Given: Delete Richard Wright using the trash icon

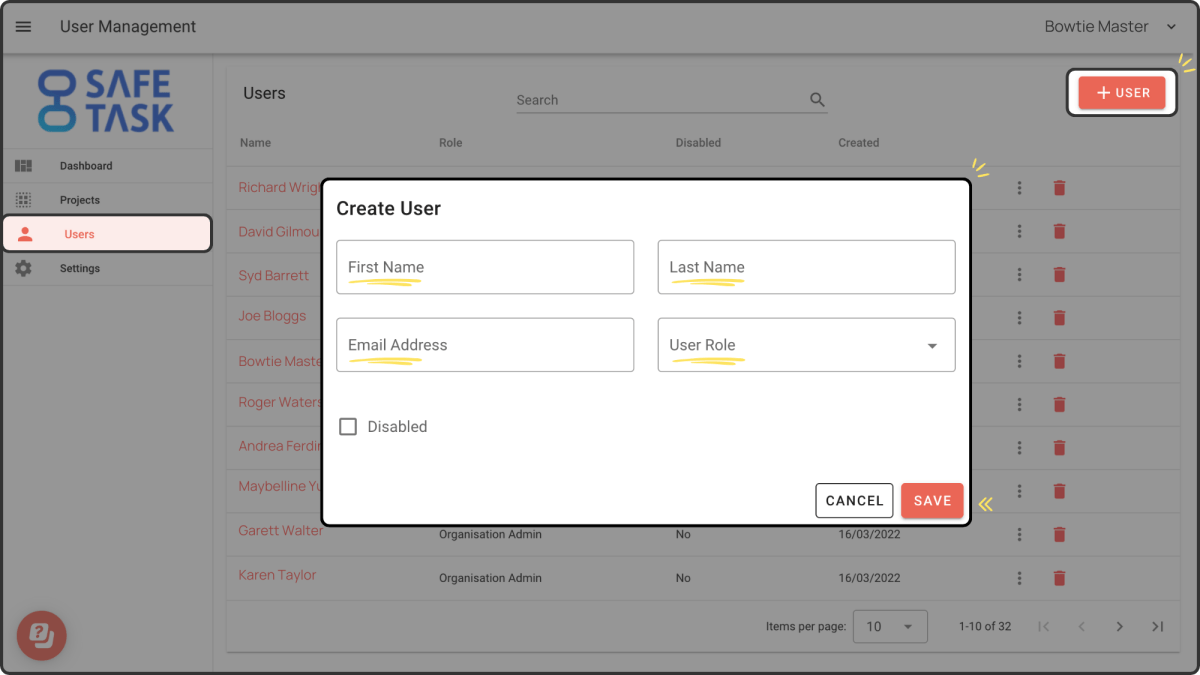Looking at the screenshot, I should click(x=1059, y=188).
